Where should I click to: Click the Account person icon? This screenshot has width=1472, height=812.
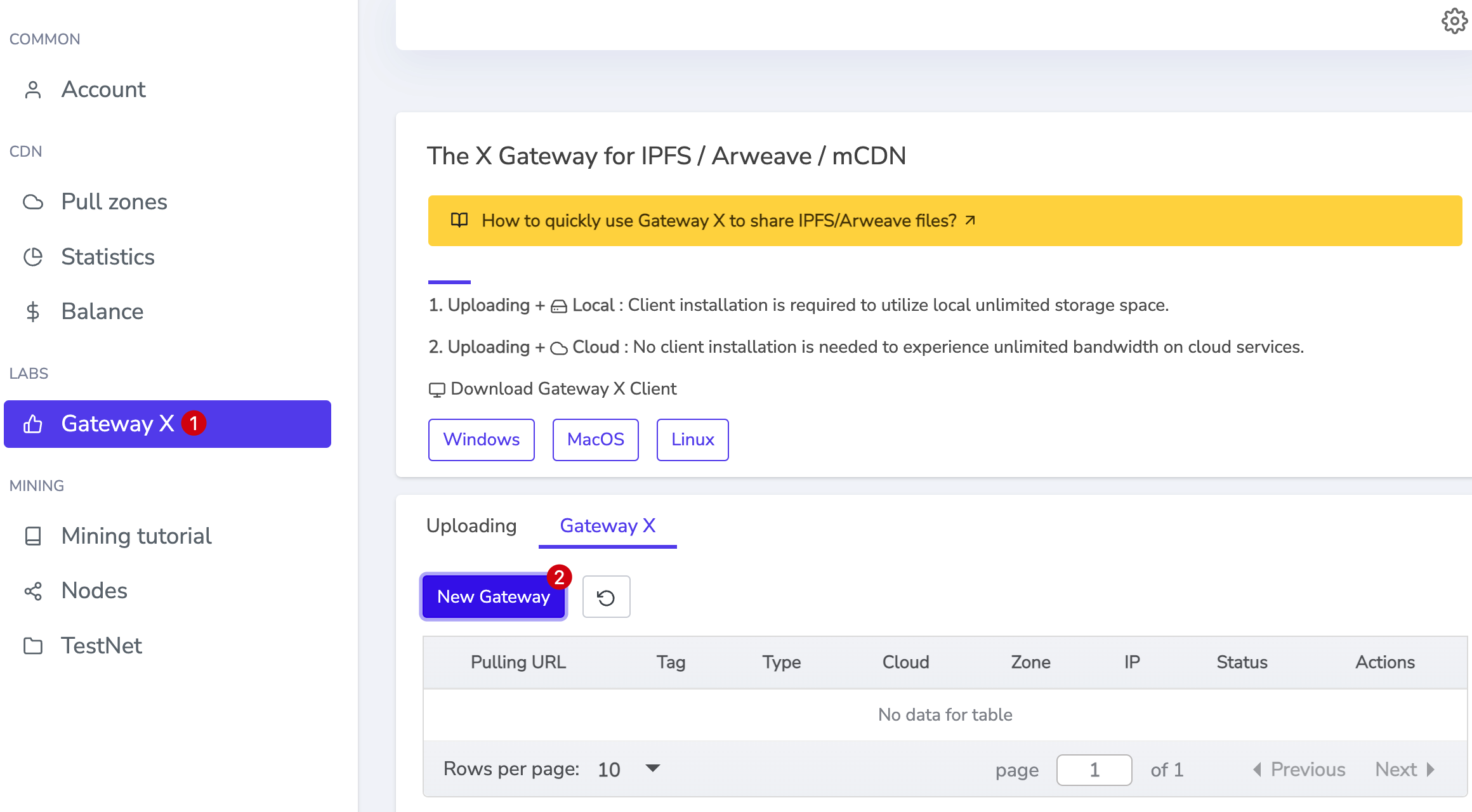33,90
